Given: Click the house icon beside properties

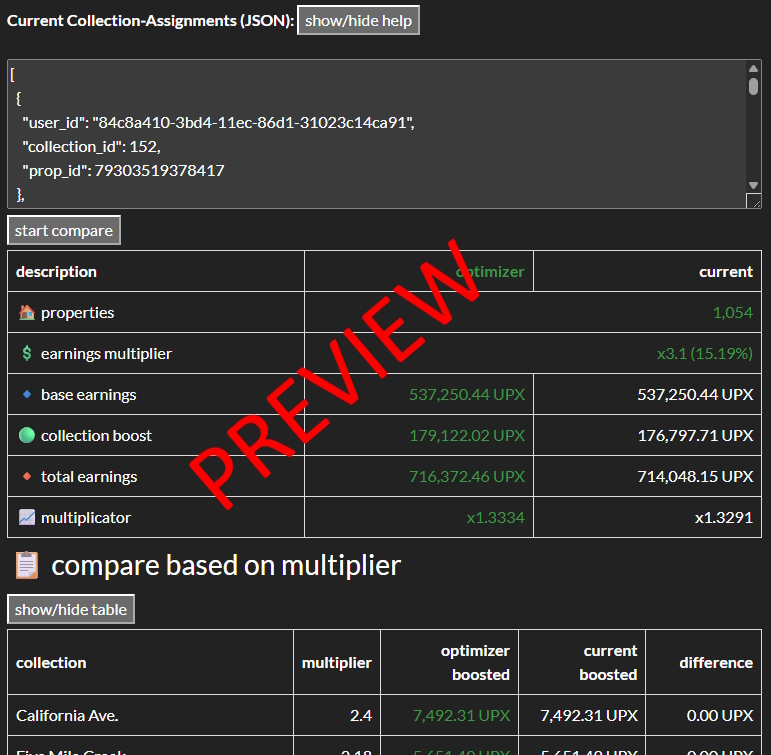Looking at the screenshot, I should tap(27, 313).
